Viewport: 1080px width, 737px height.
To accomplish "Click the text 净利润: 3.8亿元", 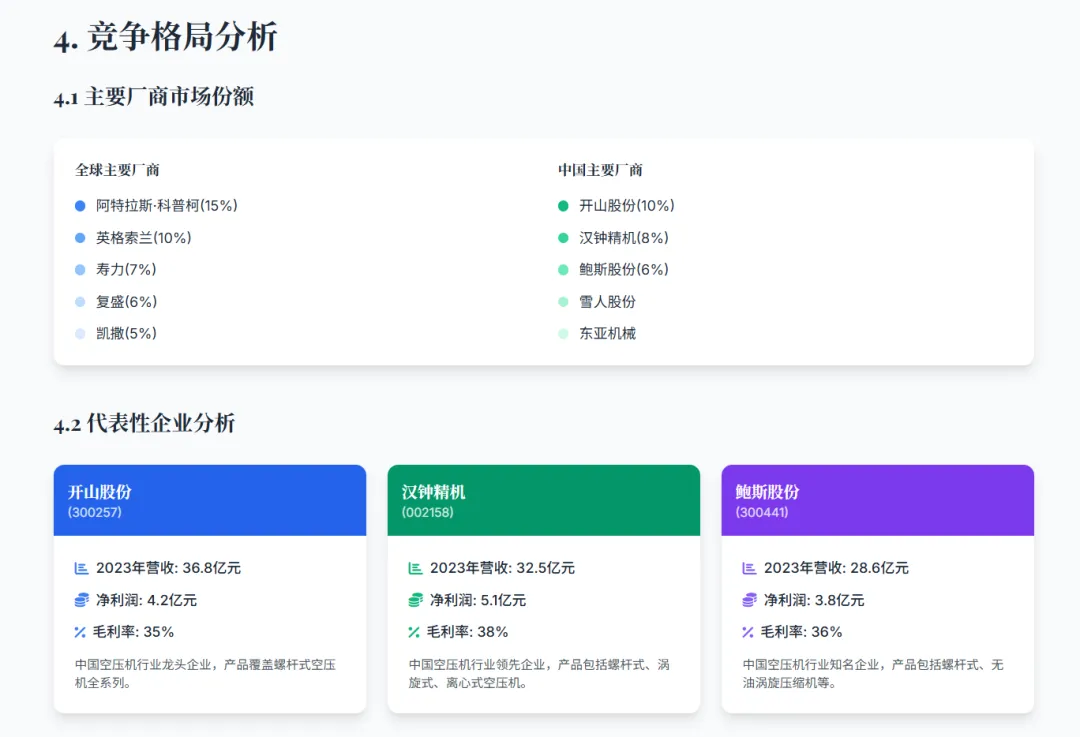I will 814,600.
